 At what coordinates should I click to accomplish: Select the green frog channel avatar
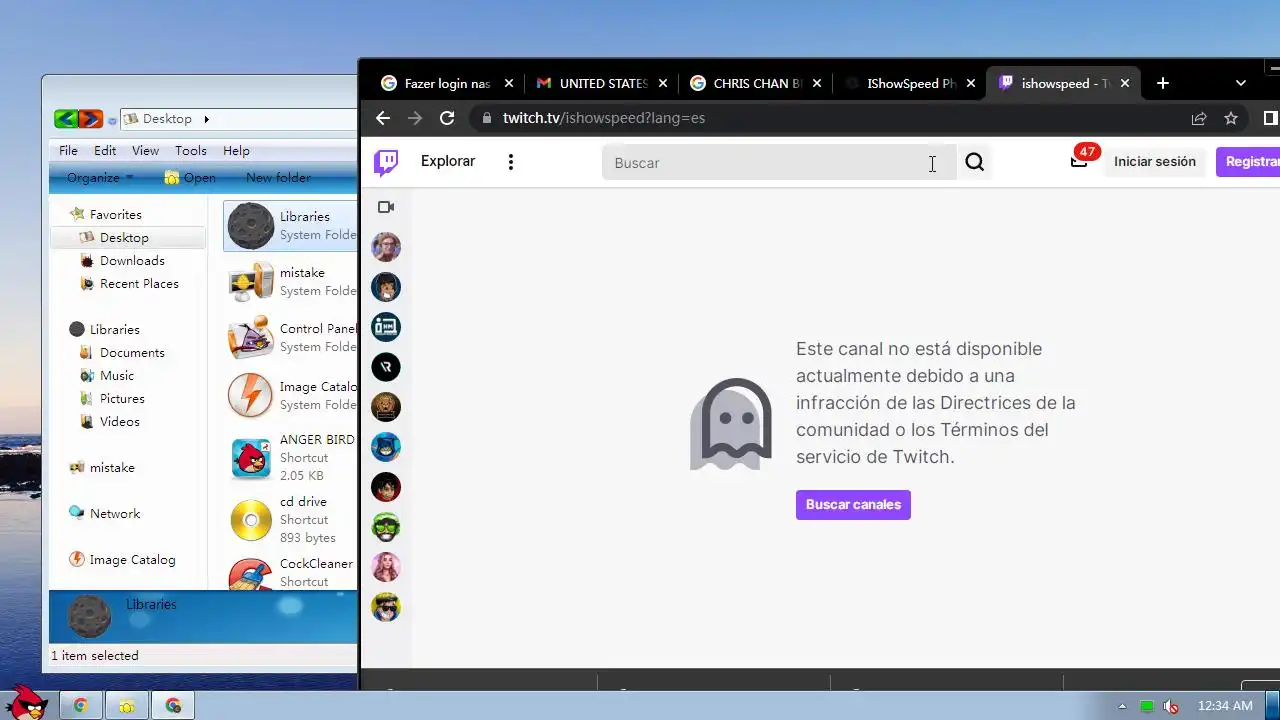(386, 527)
